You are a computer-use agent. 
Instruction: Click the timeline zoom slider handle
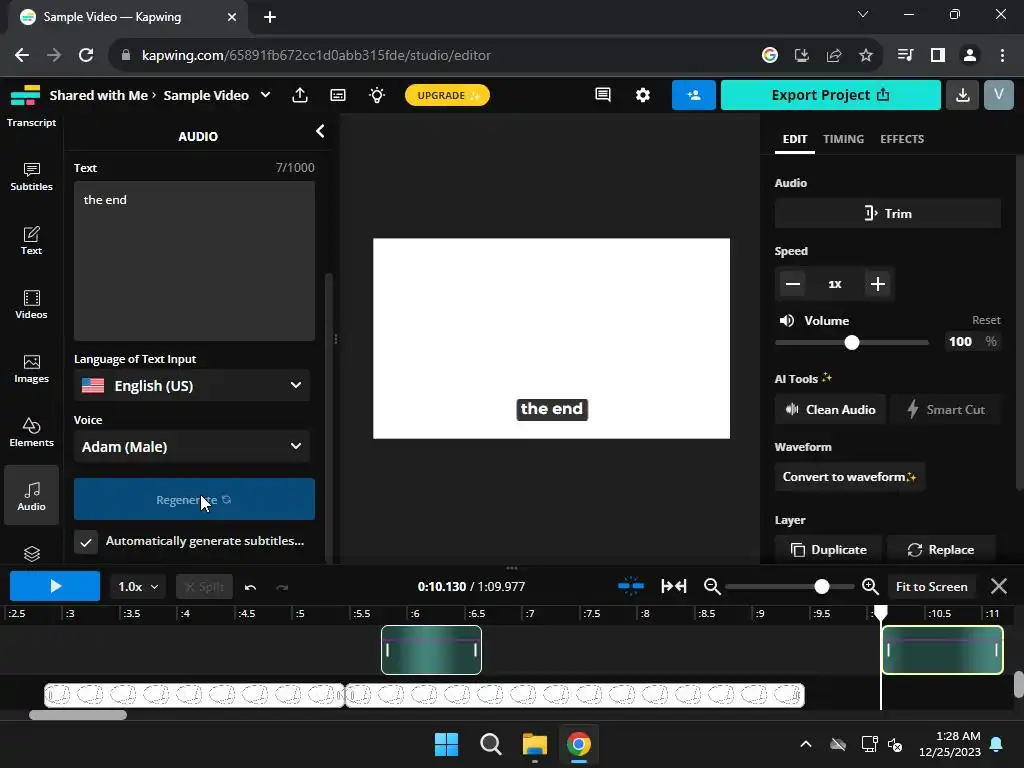tap(822, 587)
